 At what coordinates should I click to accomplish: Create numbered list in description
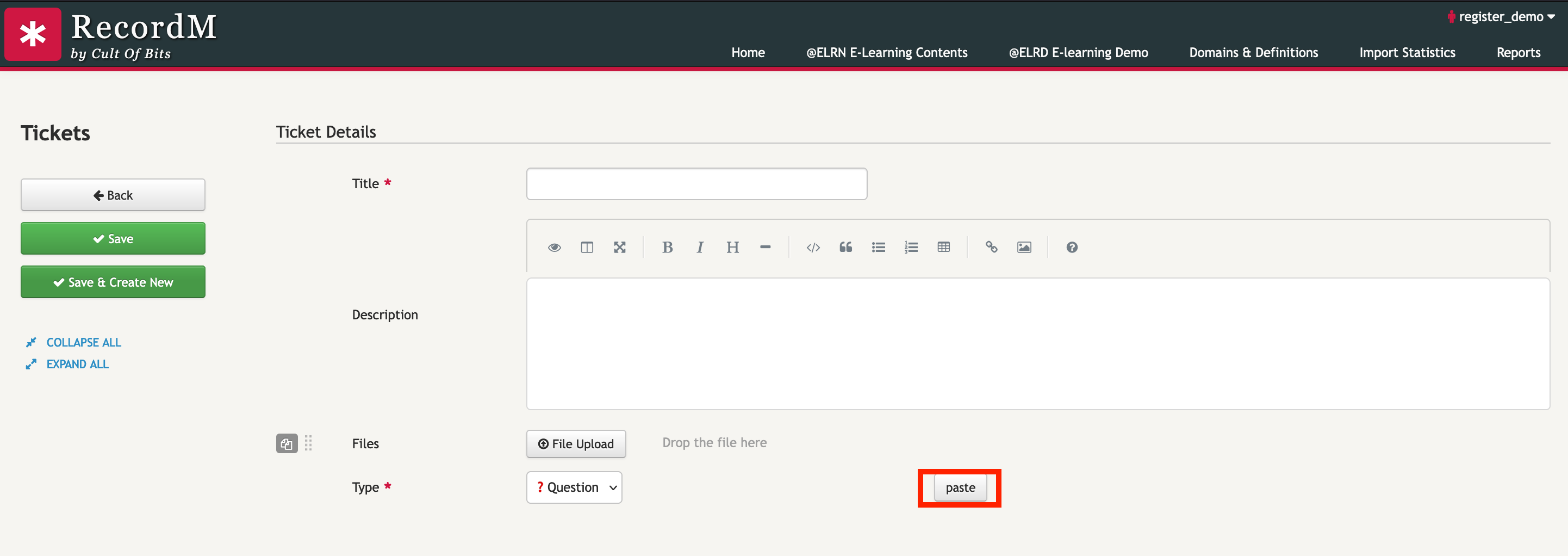coord(911,247)
